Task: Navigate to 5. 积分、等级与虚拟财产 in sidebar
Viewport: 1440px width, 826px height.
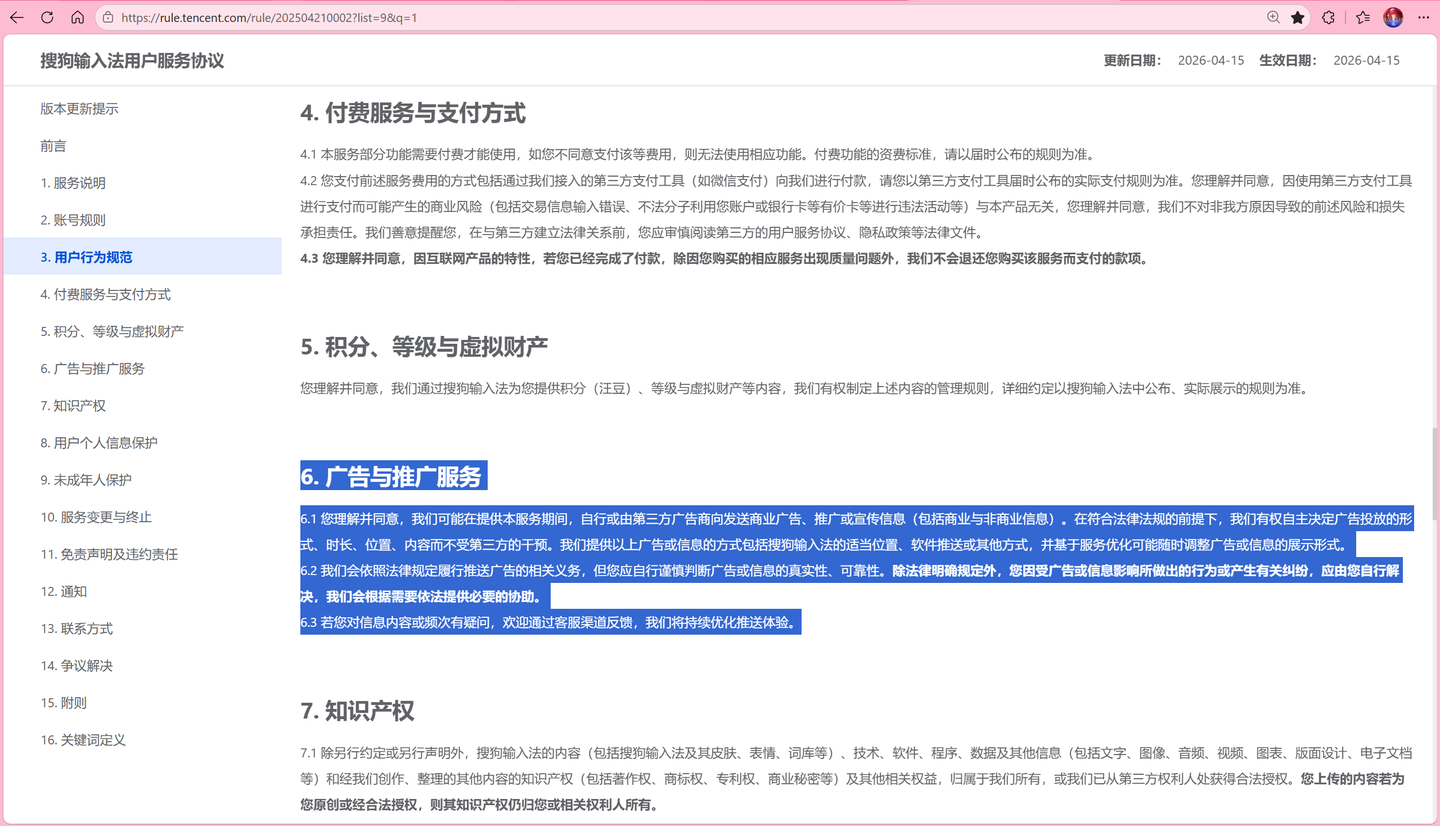Action: (112, 331)
